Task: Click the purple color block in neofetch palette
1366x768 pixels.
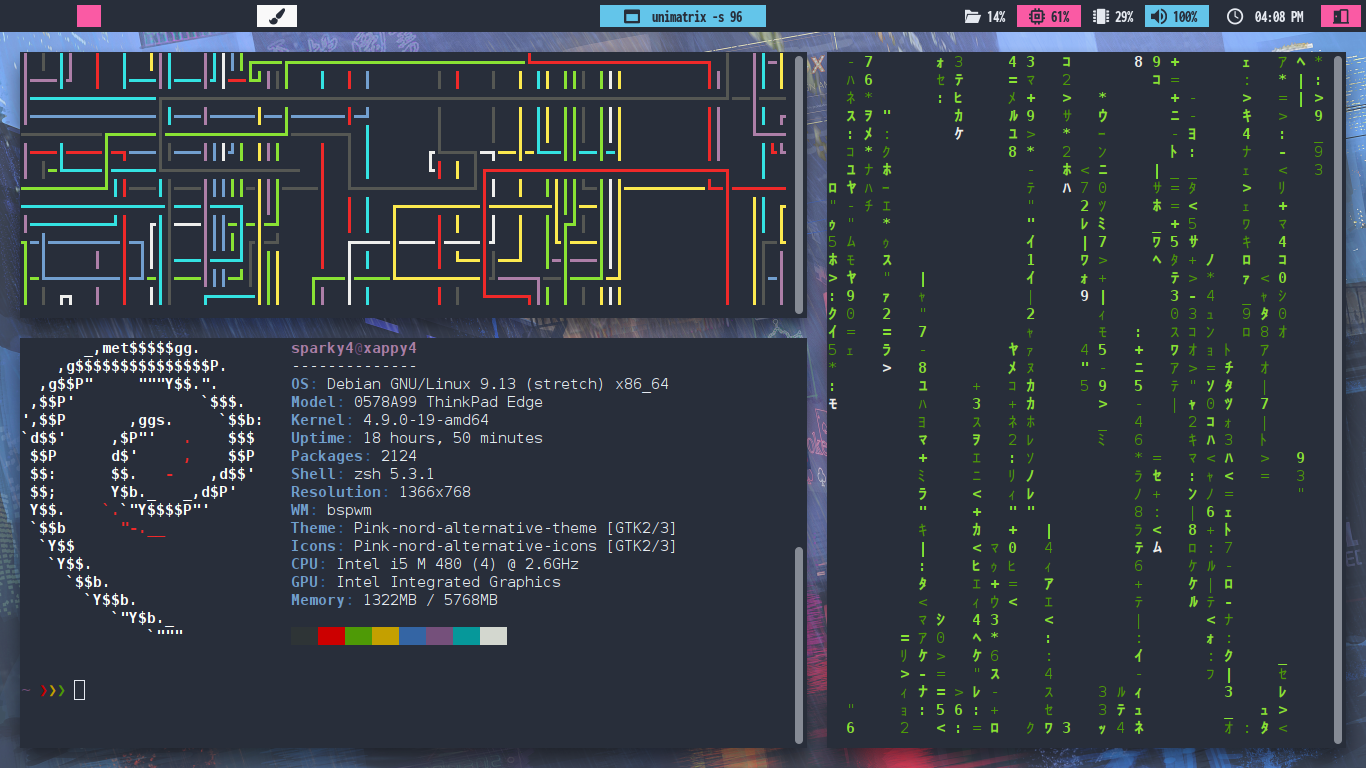Action: pos(439,636)
